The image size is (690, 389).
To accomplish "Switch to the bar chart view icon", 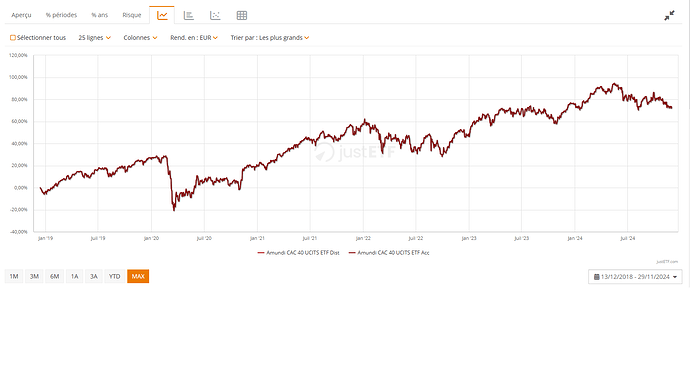I will tap(189, 15).
